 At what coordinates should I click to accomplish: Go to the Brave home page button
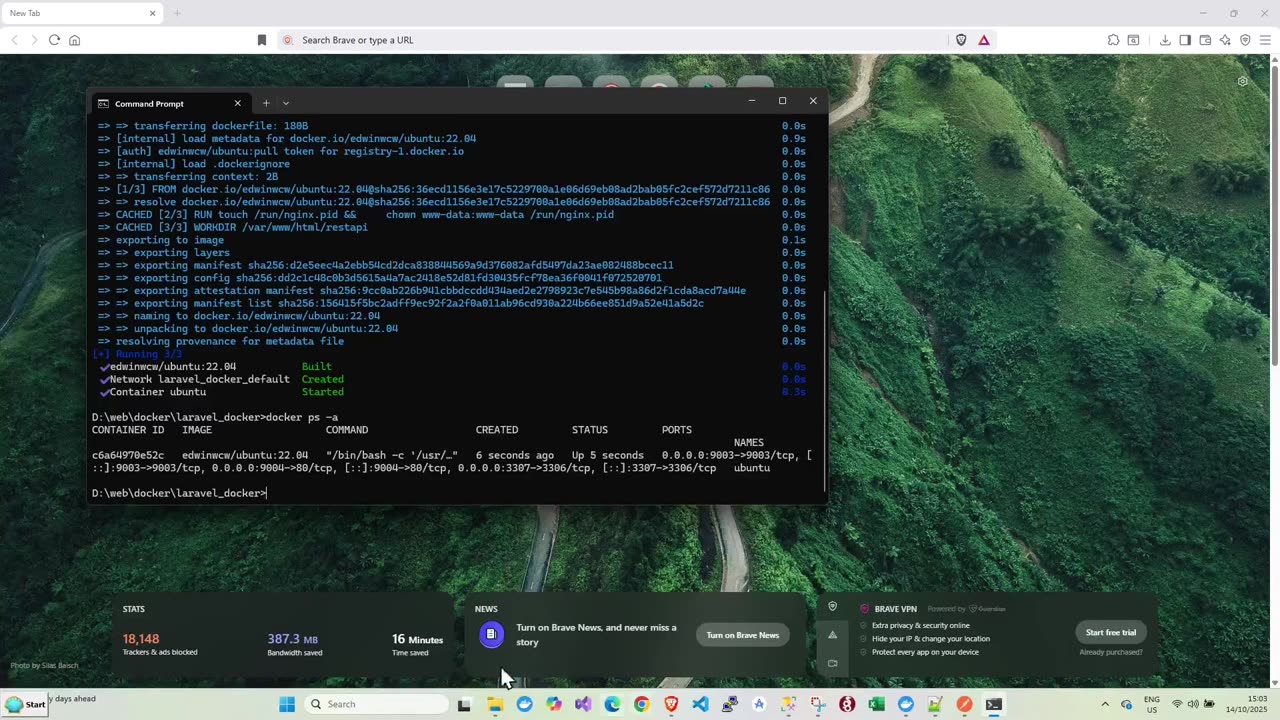pos(74,40)
